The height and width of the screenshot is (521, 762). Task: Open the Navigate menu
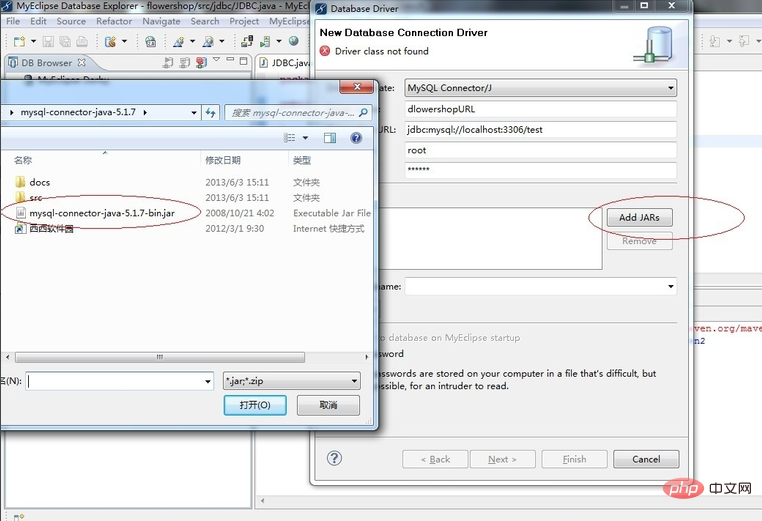click(x=161, y=21)
